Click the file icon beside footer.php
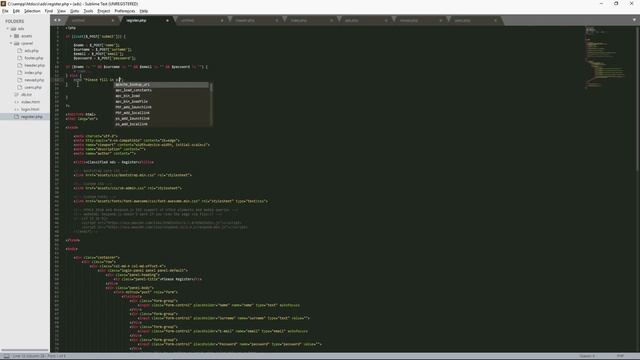Screen dimensions: 640x360 20,58
